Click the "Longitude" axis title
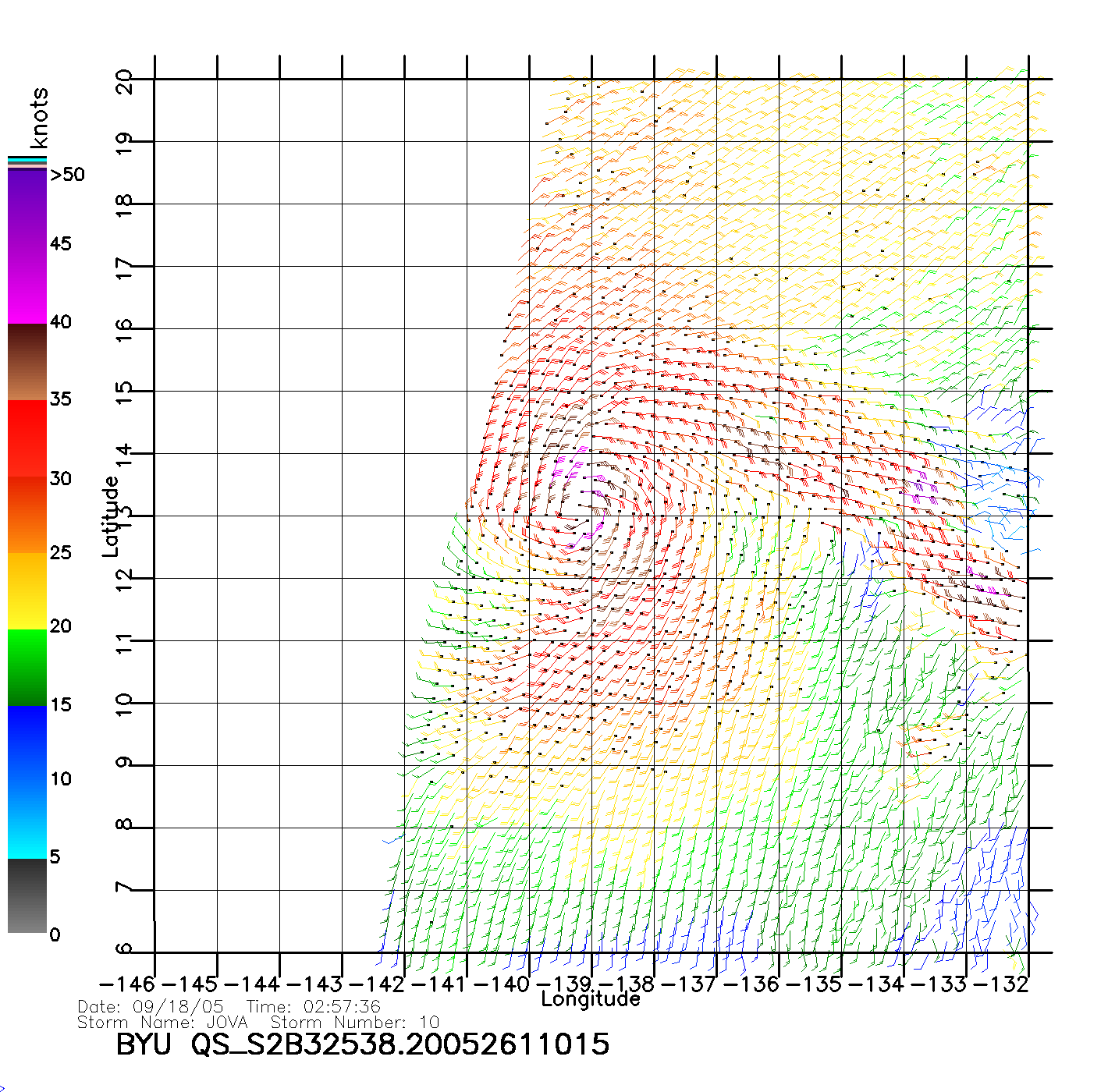This screenshot has height=1092, width=1108. click(591, 999)
